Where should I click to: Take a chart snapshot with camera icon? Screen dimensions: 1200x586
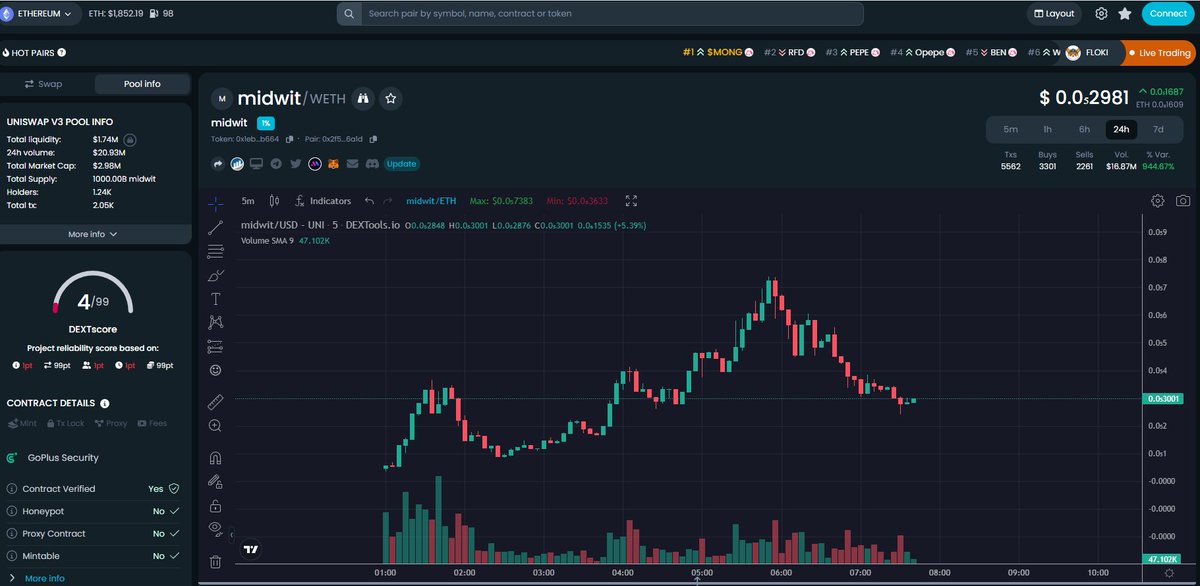coord(1183,201)
